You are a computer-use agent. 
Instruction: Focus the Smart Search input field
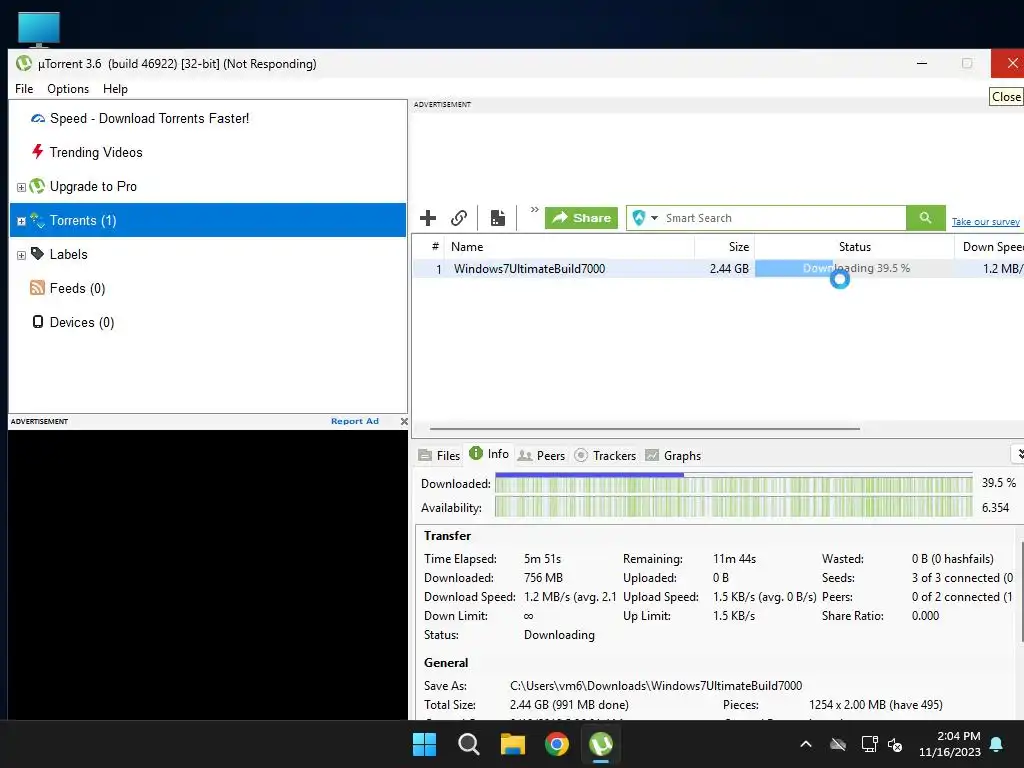click(784, 218)
